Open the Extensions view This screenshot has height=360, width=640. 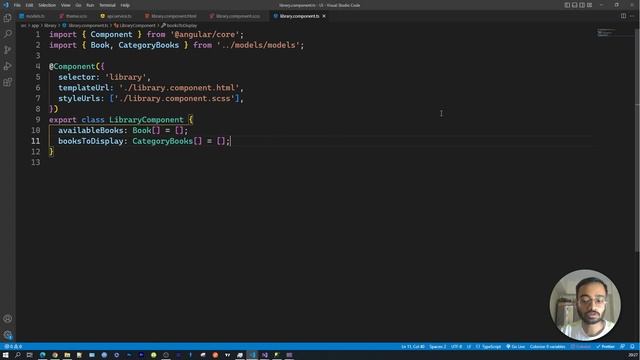coord(7,82)
